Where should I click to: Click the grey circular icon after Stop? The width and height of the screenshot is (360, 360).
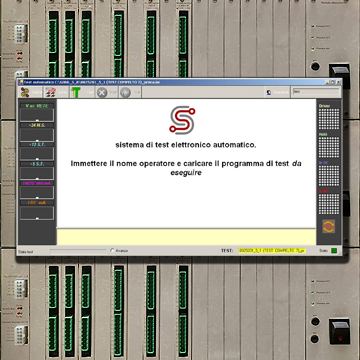click(x=125, y=92)
